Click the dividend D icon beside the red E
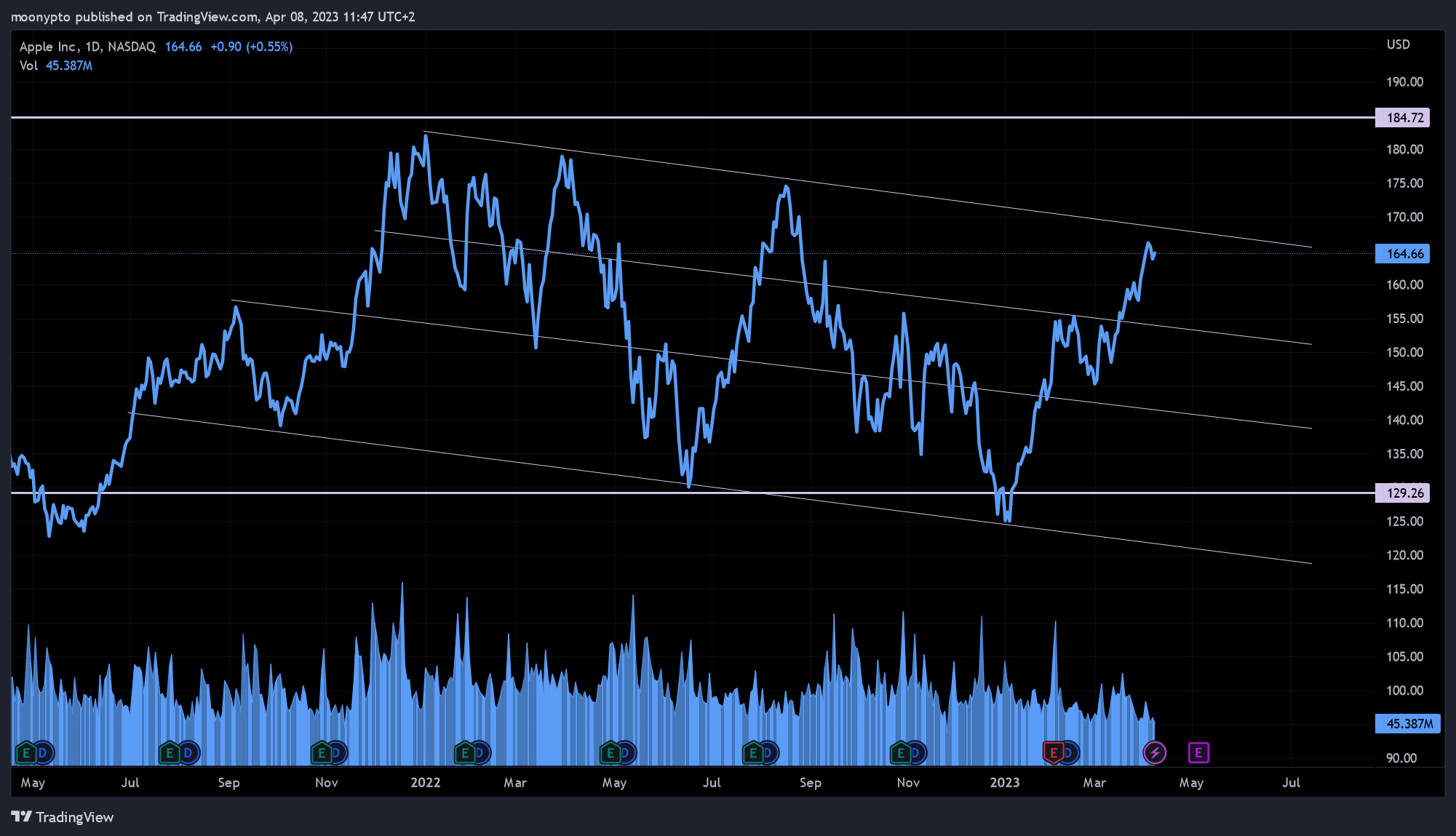The height and width of the screenshot is (836, 1456). (x=1069, y=752)
